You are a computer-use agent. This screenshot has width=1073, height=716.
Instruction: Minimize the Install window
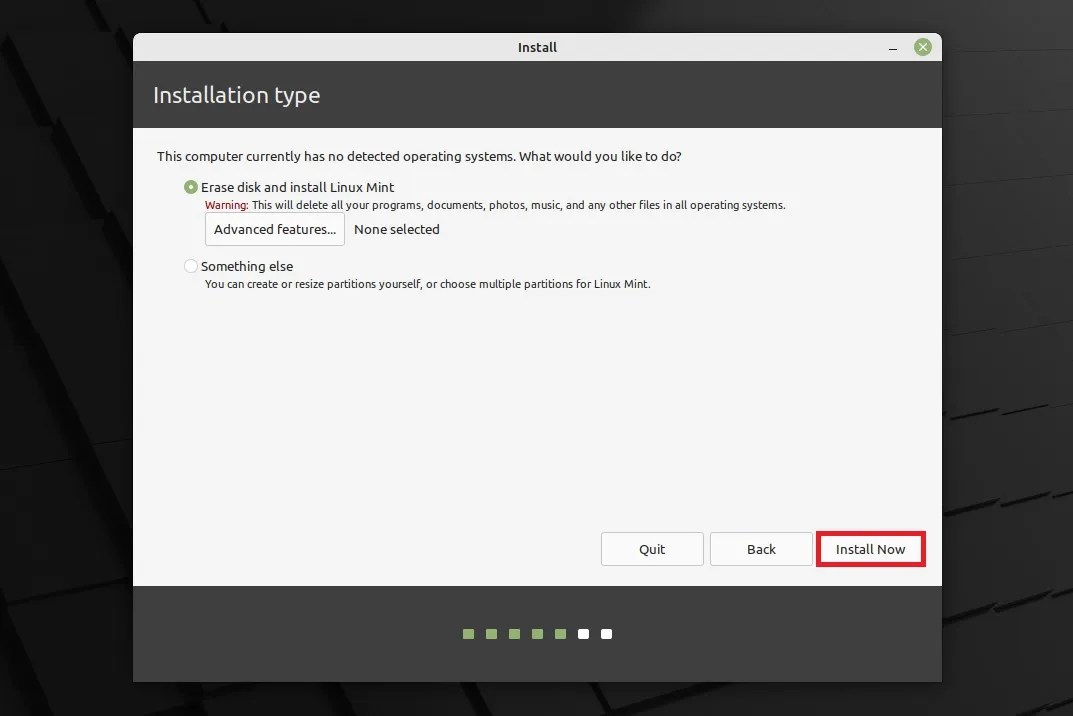coord(892,48)
